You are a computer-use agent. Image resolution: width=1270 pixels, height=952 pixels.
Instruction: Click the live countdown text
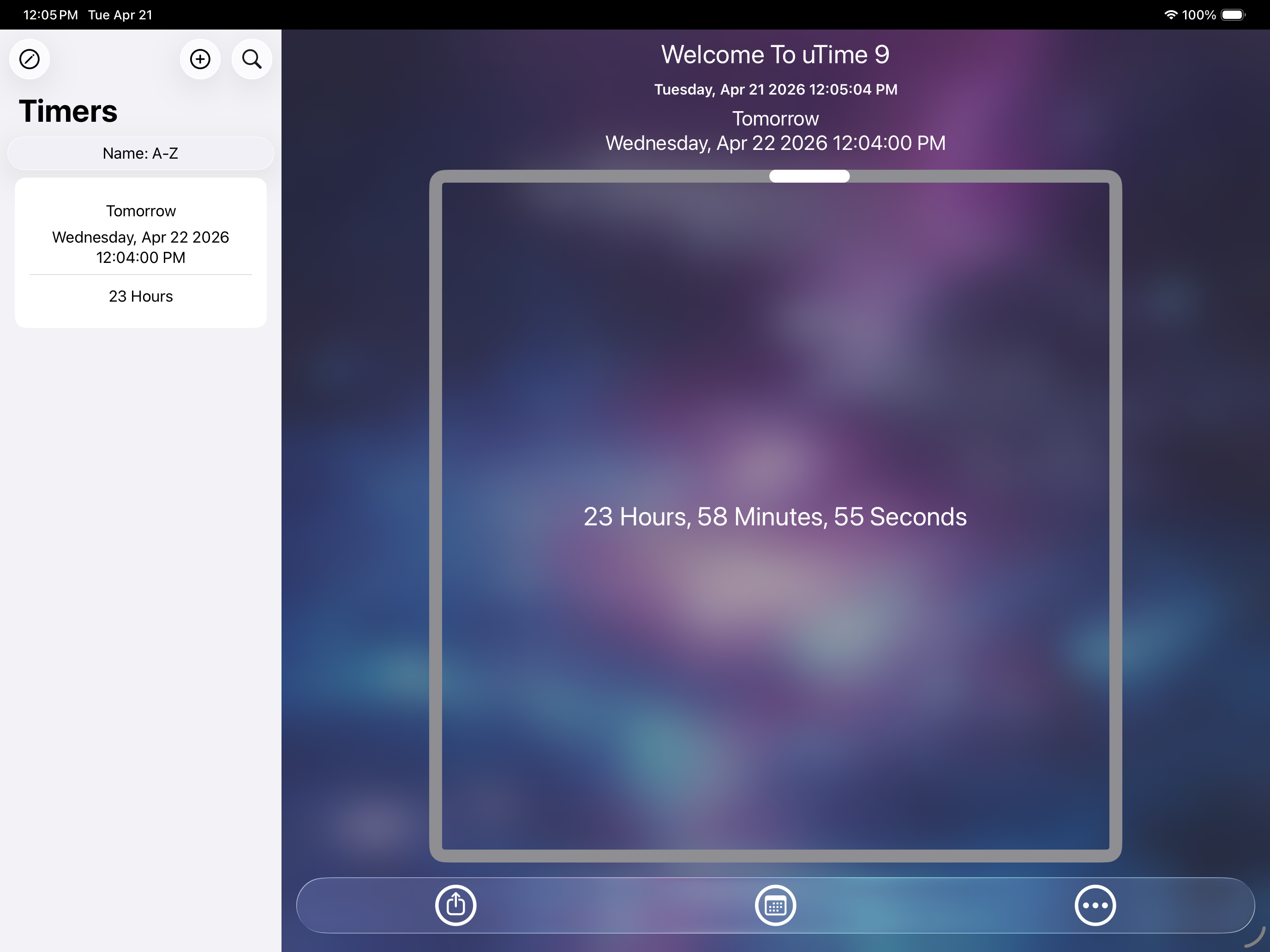coord(774,517)
